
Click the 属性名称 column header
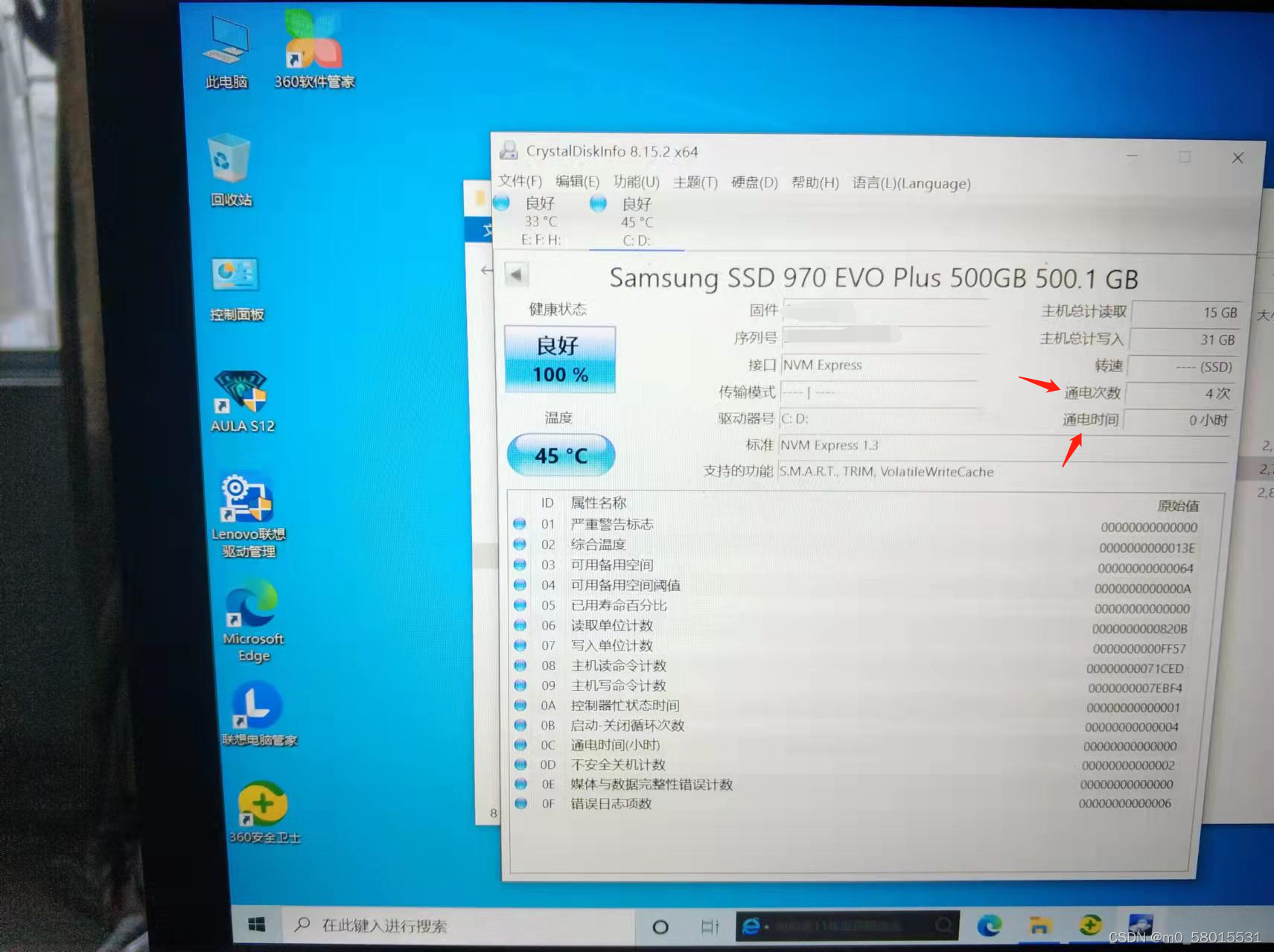coord(599,502)
